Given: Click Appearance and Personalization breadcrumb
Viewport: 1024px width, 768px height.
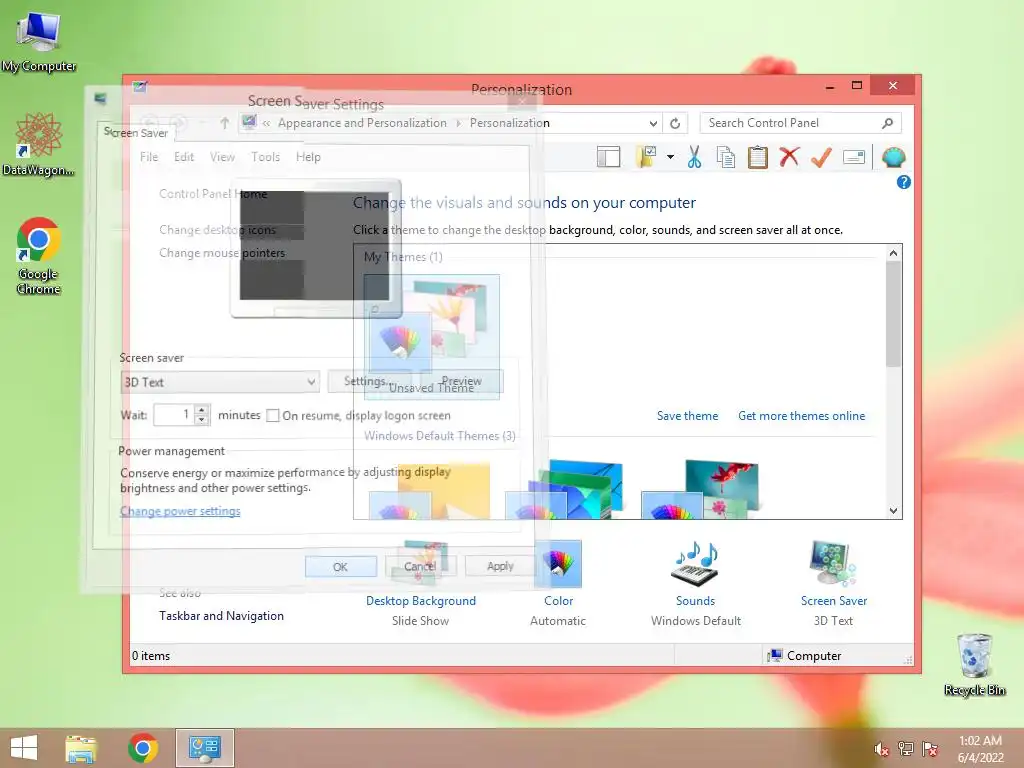Looking at the screenshot, I should click(x=362, y=123).
